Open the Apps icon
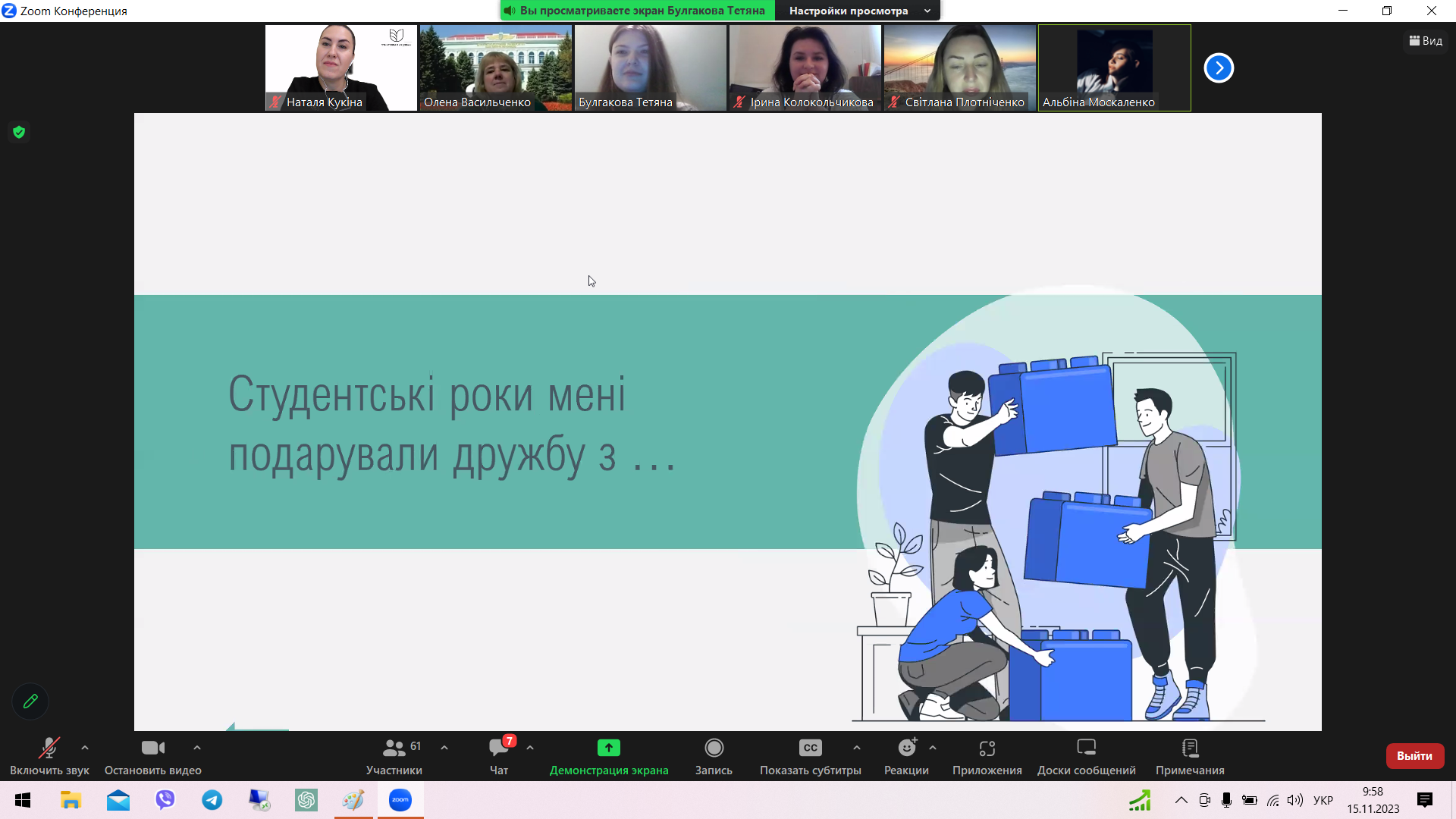 987,748
